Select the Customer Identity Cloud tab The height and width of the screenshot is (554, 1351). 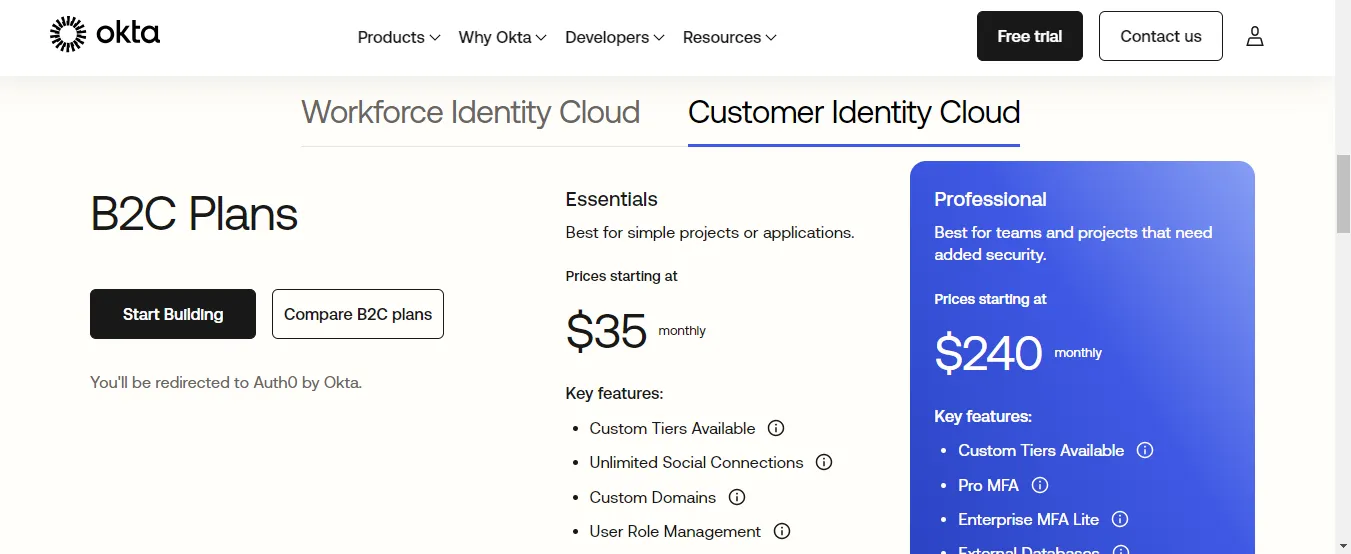click(854, 112)
